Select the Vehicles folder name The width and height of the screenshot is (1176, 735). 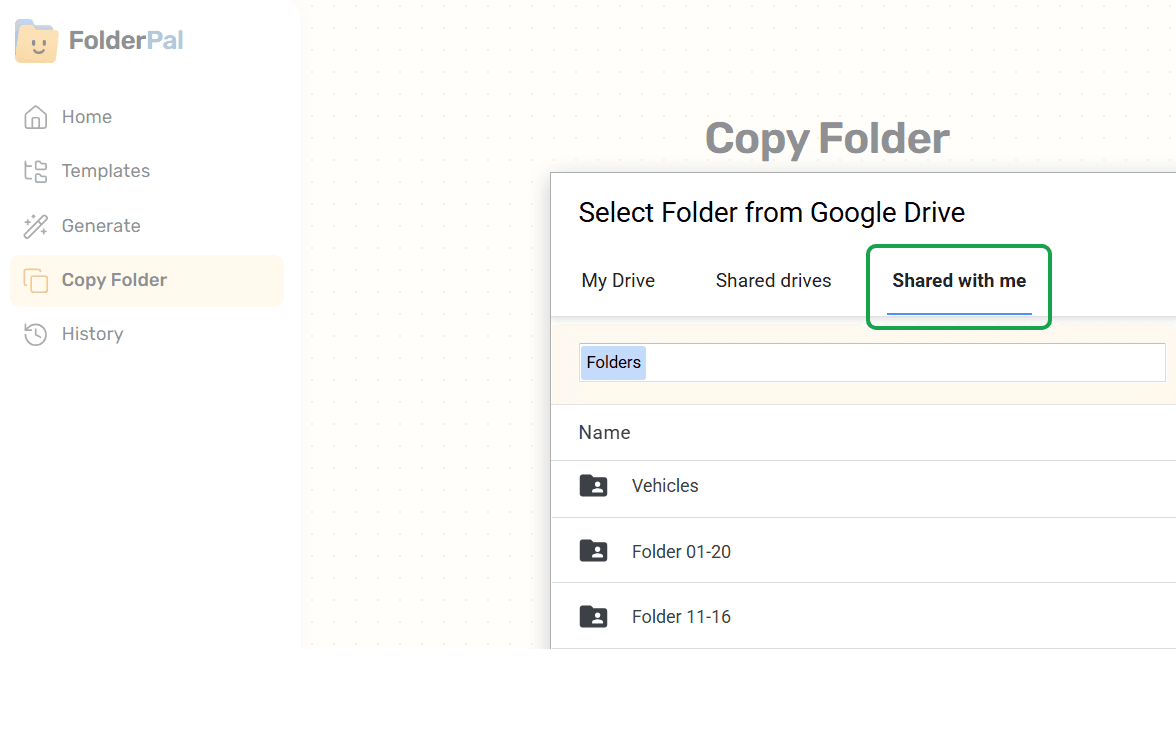(x=665, y=486)
